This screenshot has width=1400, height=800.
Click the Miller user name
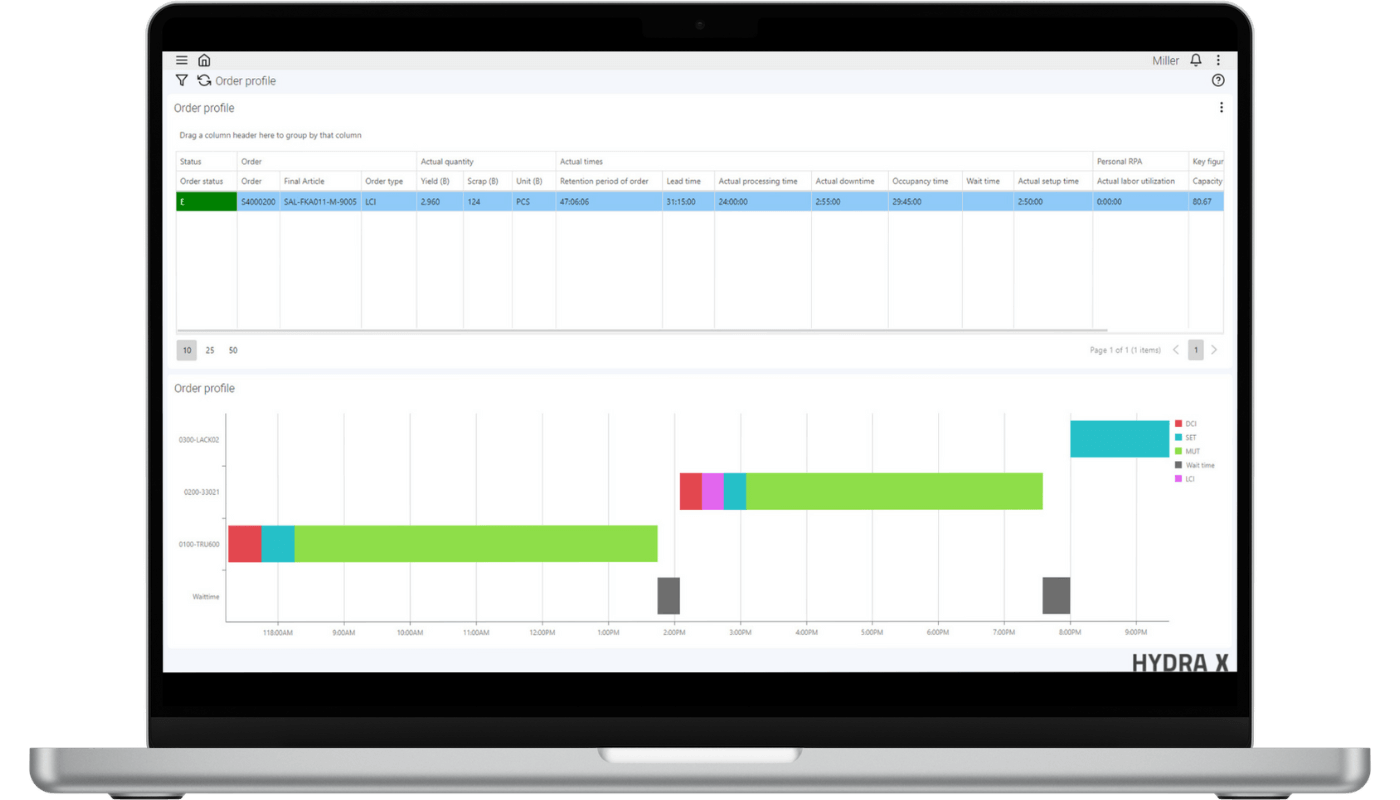(x=1165, y=61)
